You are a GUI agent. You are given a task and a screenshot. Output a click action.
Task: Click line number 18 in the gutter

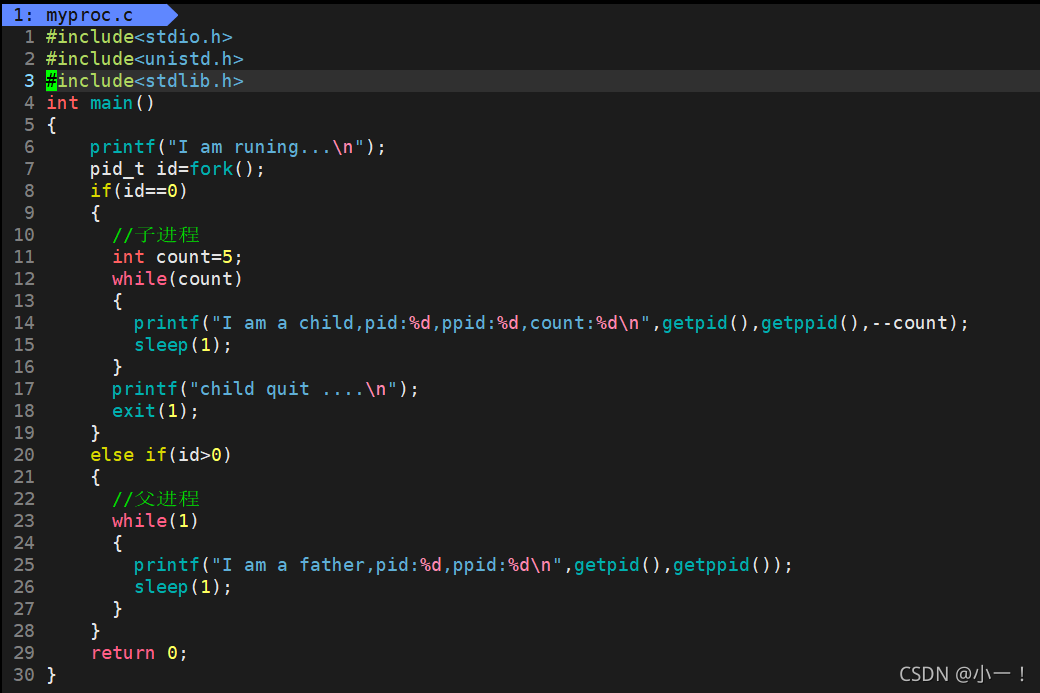pyautogui.click(x=24, y=411)
